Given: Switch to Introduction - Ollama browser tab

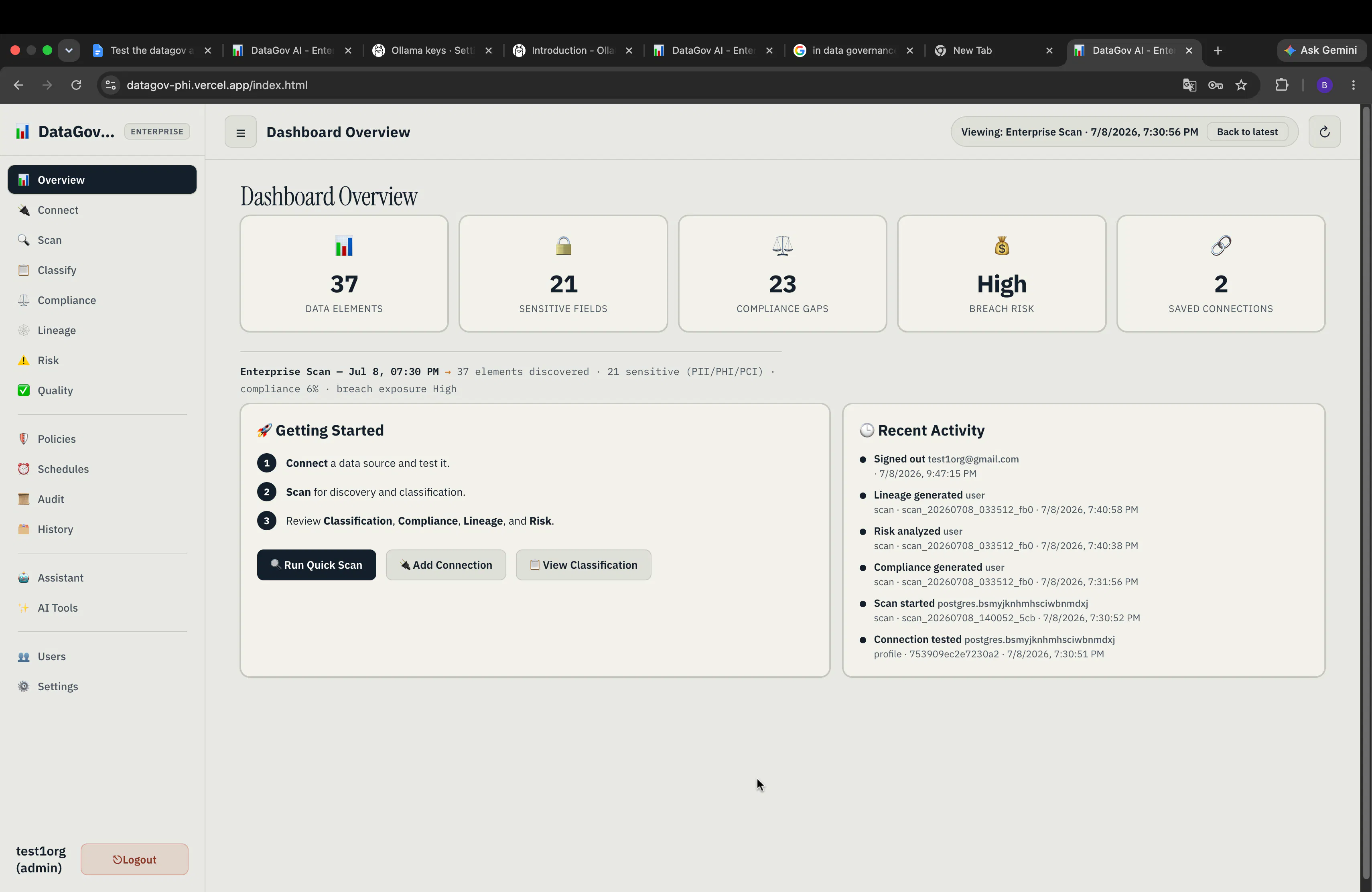Looking at the screenshot, I should tap(572, 51).
